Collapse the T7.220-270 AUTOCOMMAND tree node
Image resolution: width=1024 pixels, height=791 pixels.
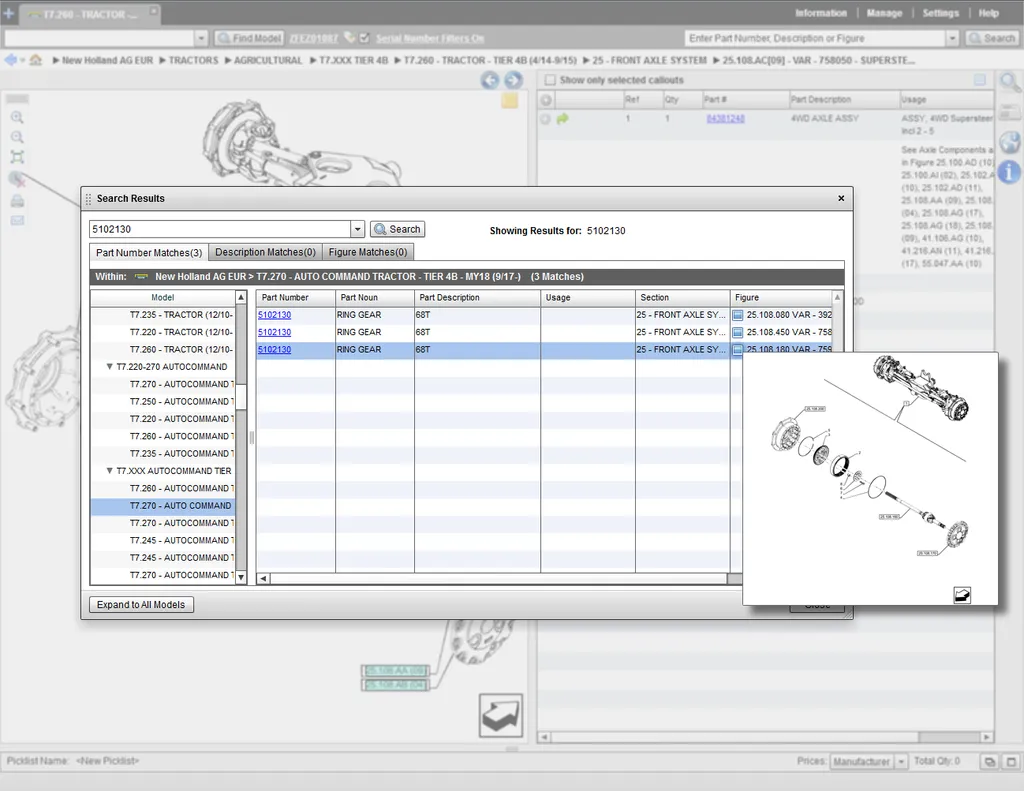[x=110, y=367]
